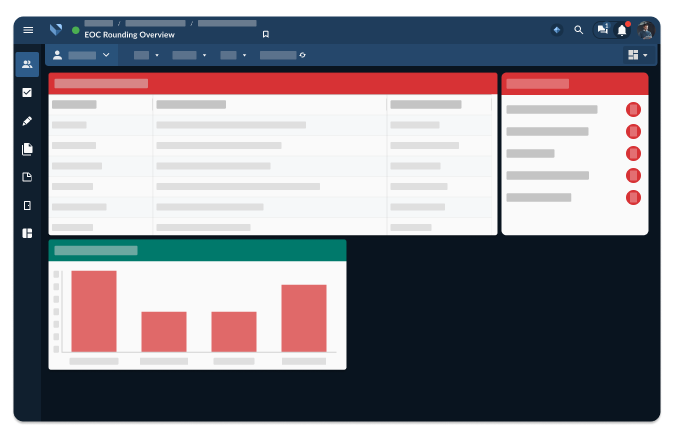The height and width of the screenshot is (433, 676).
Task: Open the checkmark tasks sidebar icon
Action: coord(27,92)
